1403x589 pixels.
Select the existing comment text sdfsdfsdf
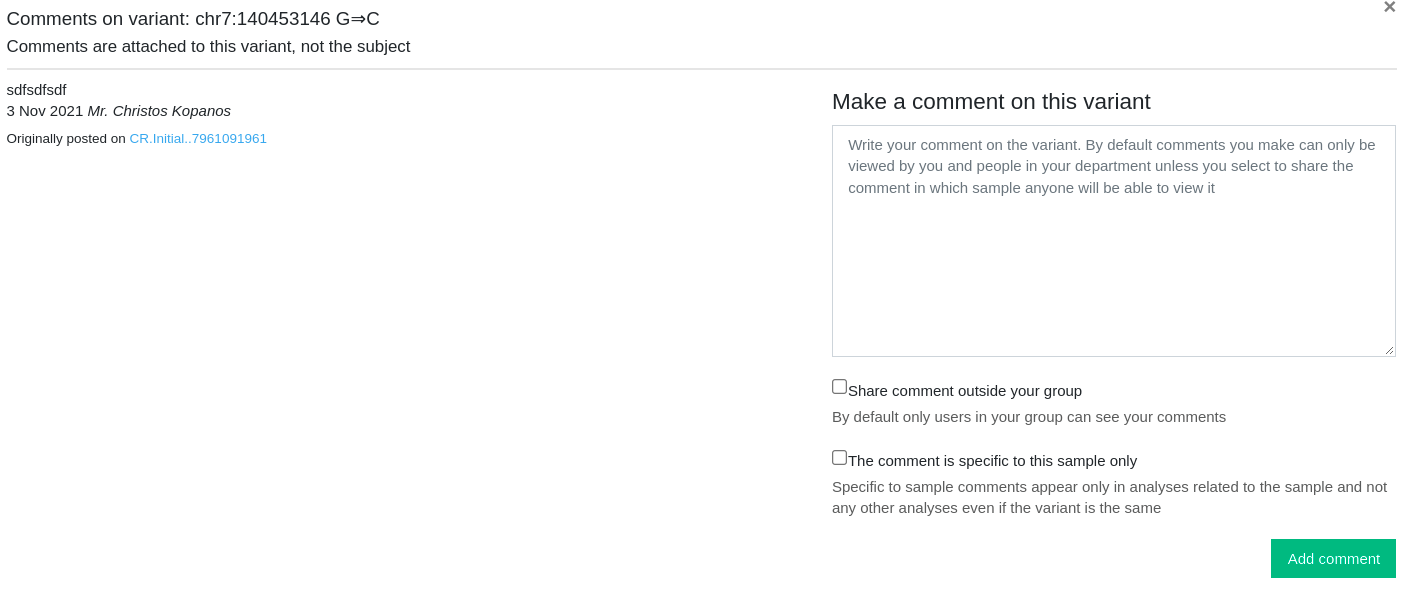tap(36, 90)
